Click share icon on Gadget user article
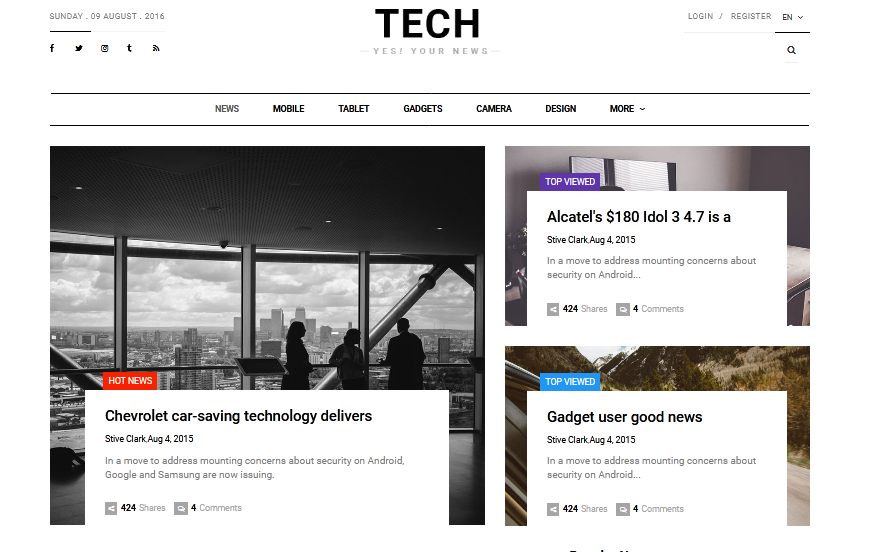Image resolution: width=869 pixels, height=552 pixels. (553, 509)
